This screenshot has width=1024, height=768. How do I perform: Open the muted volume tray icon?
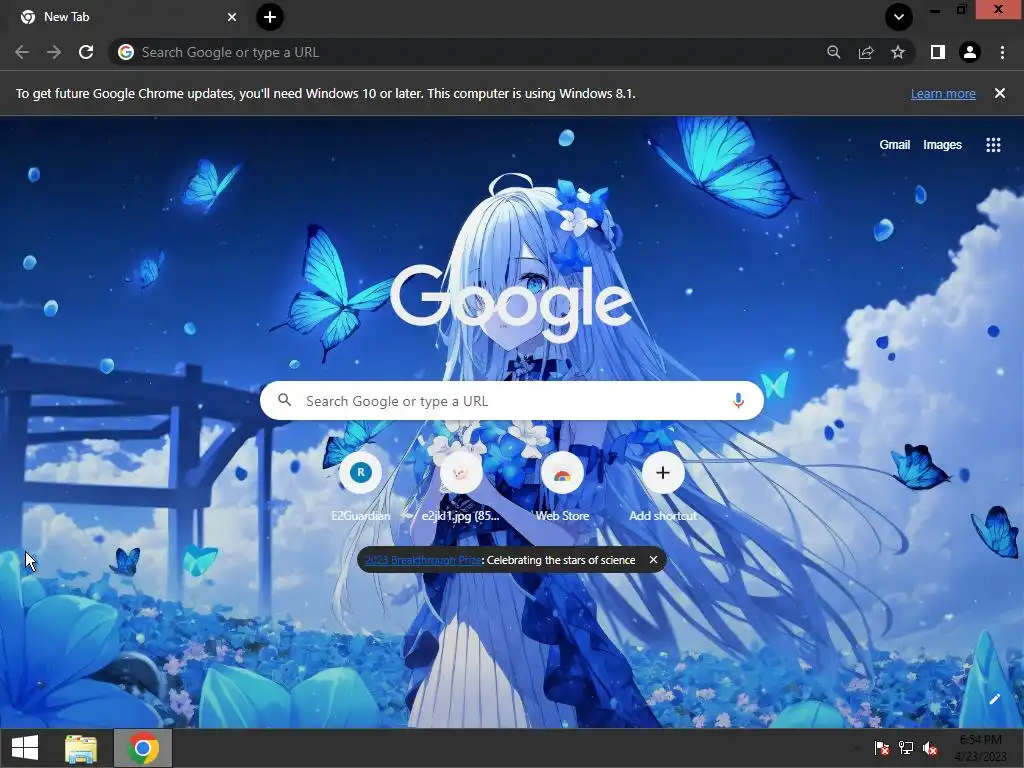coord(930,748)
